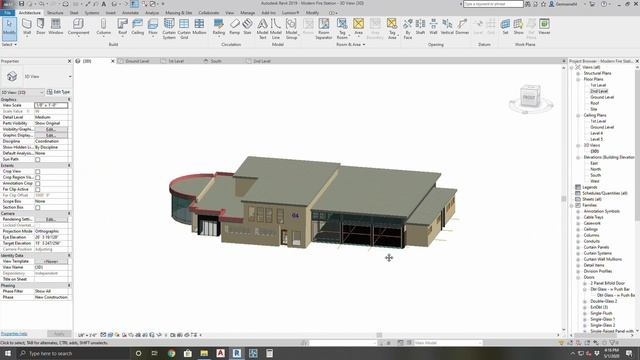Collapse the Doors family node
The height and width of the screenshot is (360, 640).
point(578,277)
